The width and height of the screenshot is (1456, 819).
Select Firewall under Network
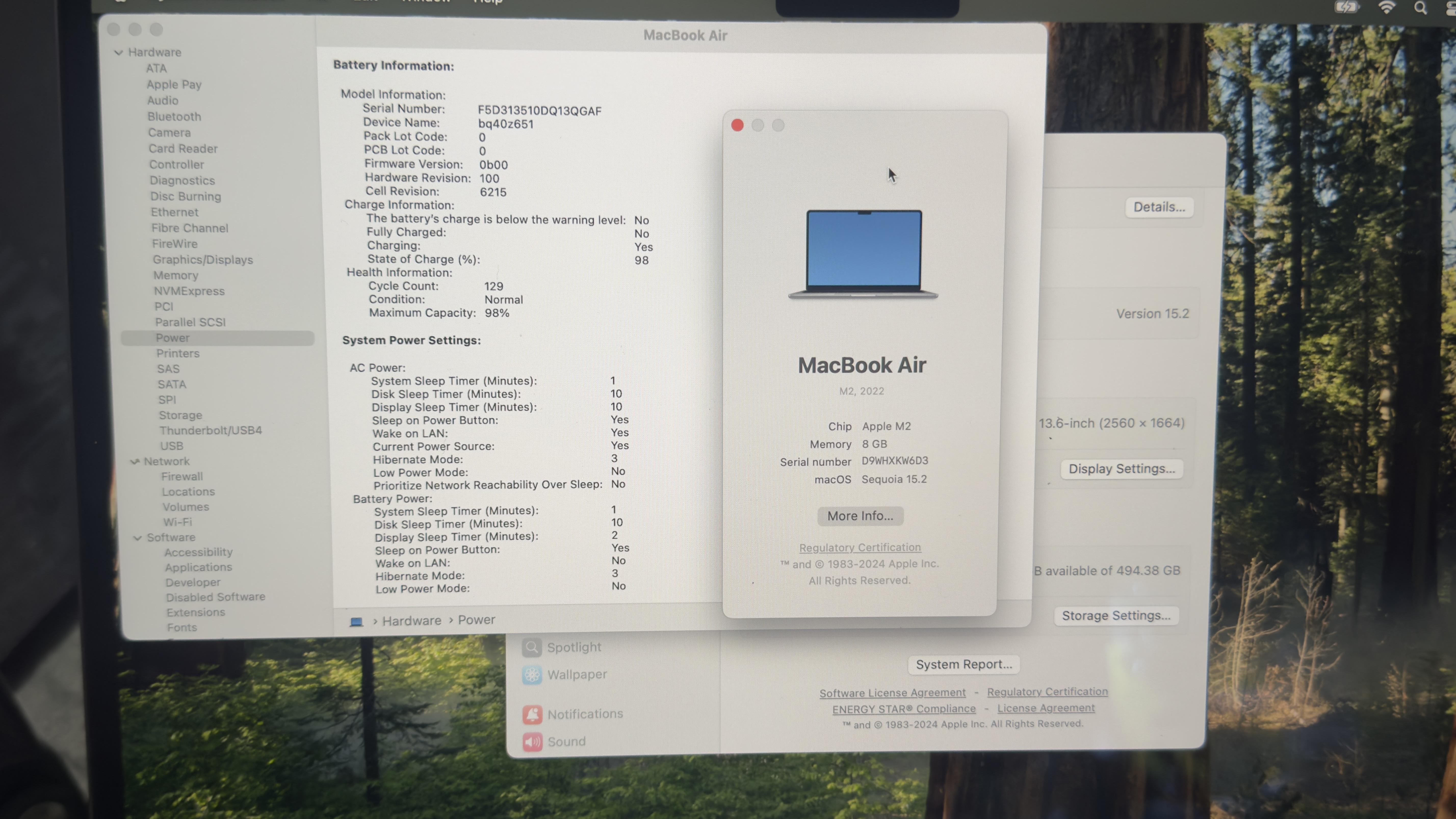point(182,477)
